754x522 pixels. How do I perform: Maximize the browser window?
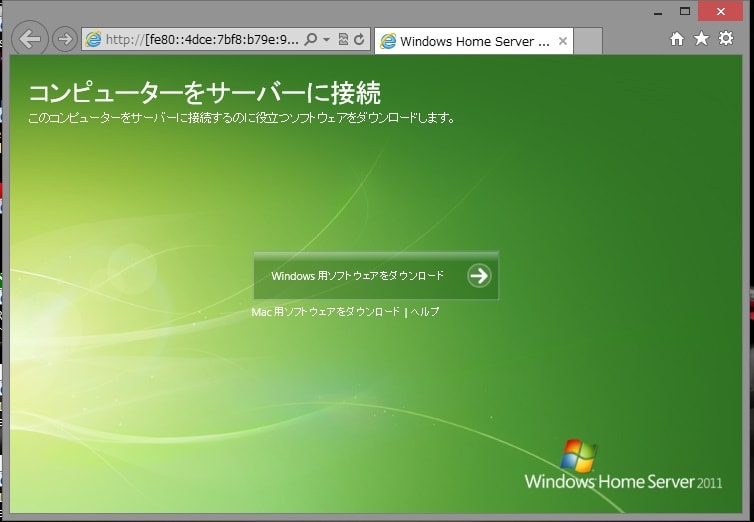pyautogui.click(x=685, y=12)
